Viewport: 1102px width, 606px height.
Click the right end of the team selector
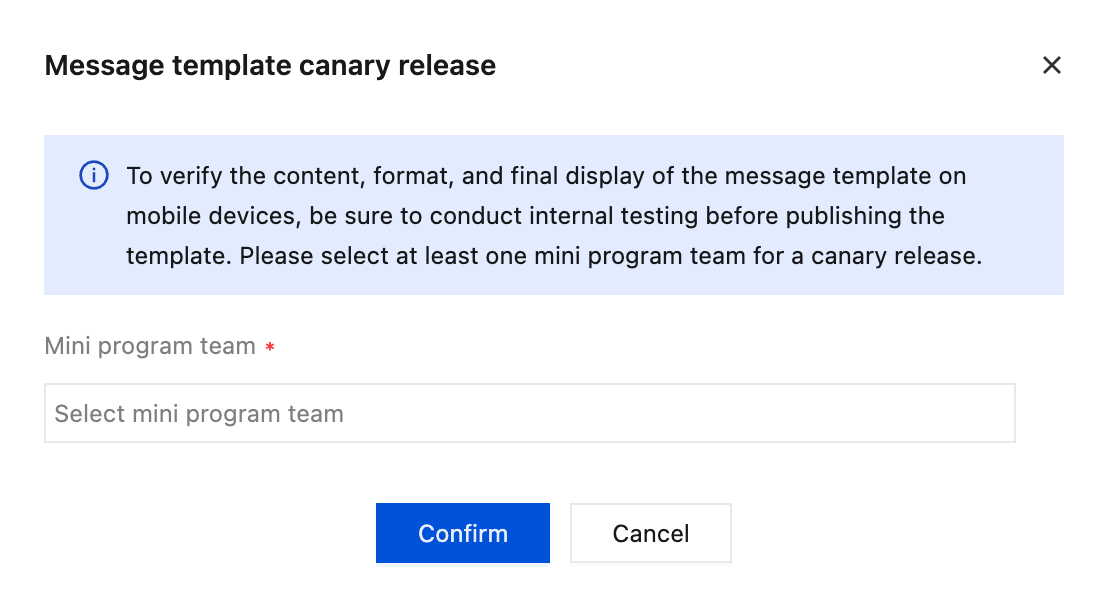990,413
